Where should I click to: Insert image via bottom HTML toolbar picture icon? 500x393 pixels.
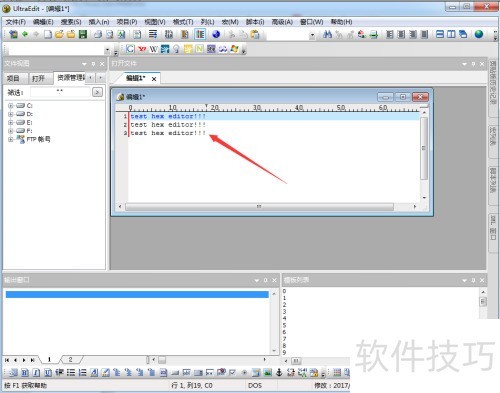tap(268, 372)
